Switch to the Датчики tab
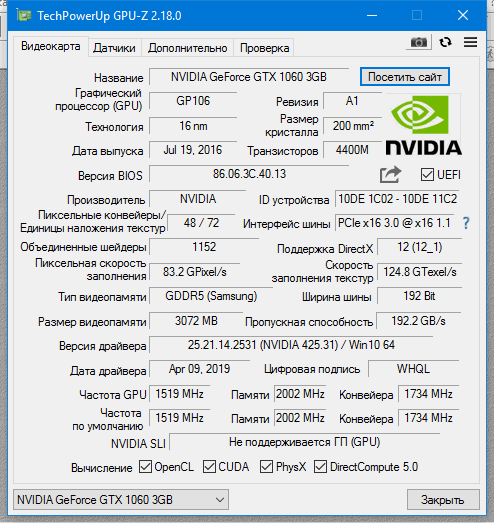This screenshot has height=523, width=494. [114, 48]
